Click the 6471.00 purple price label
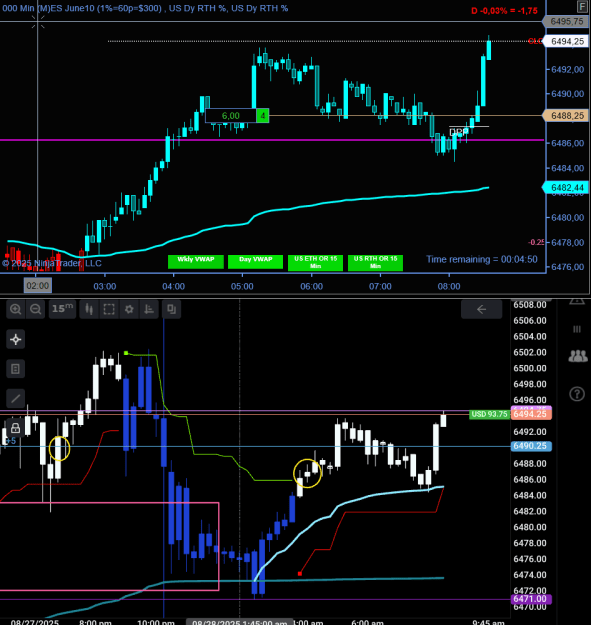The width and height of the screenshot is (591, 625). point(531,599)
